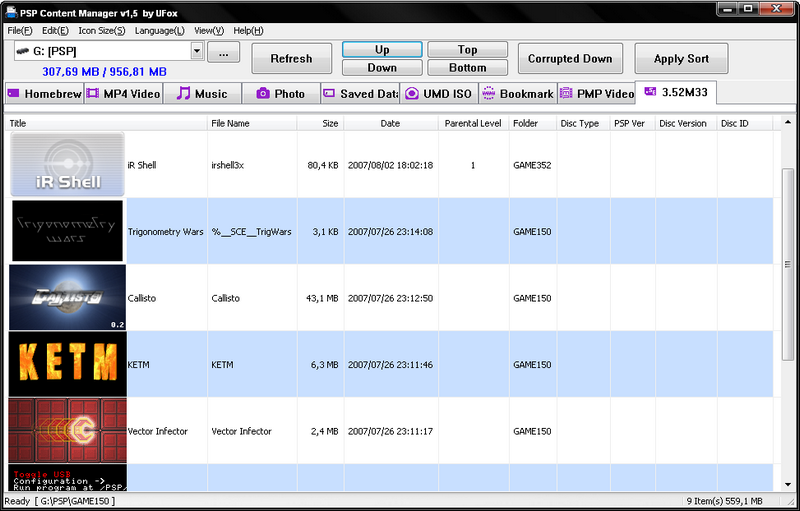Screen dimensions: 800x511
Task: Sort by the File Name column header
Action: (252, 123)
